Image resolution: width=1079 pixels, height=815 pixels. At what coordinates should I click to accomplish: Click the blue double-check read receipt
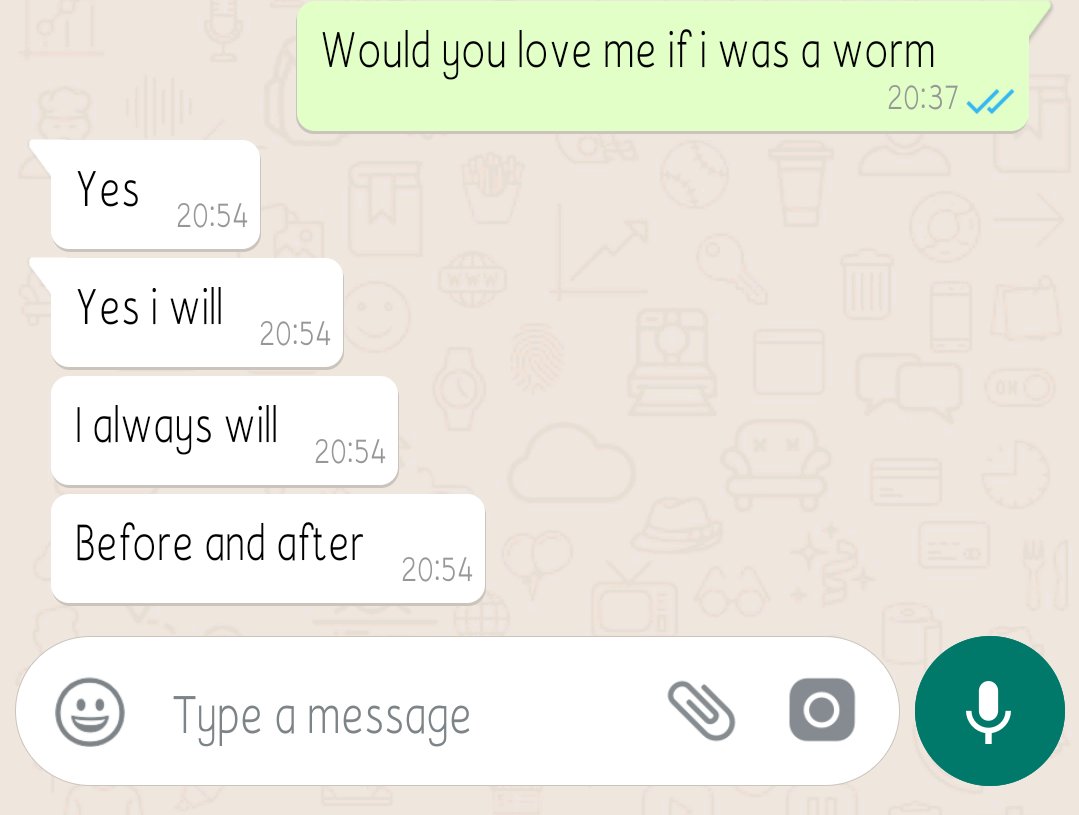pyautogui.click(x=990, y=101)
